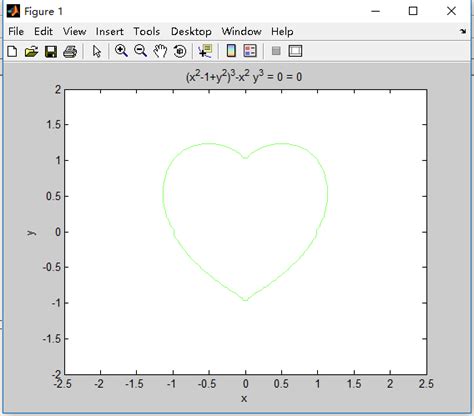474x416 pixels.
Task: Insert a colorbar from the toolbar
Action: (x=231, y=51)
